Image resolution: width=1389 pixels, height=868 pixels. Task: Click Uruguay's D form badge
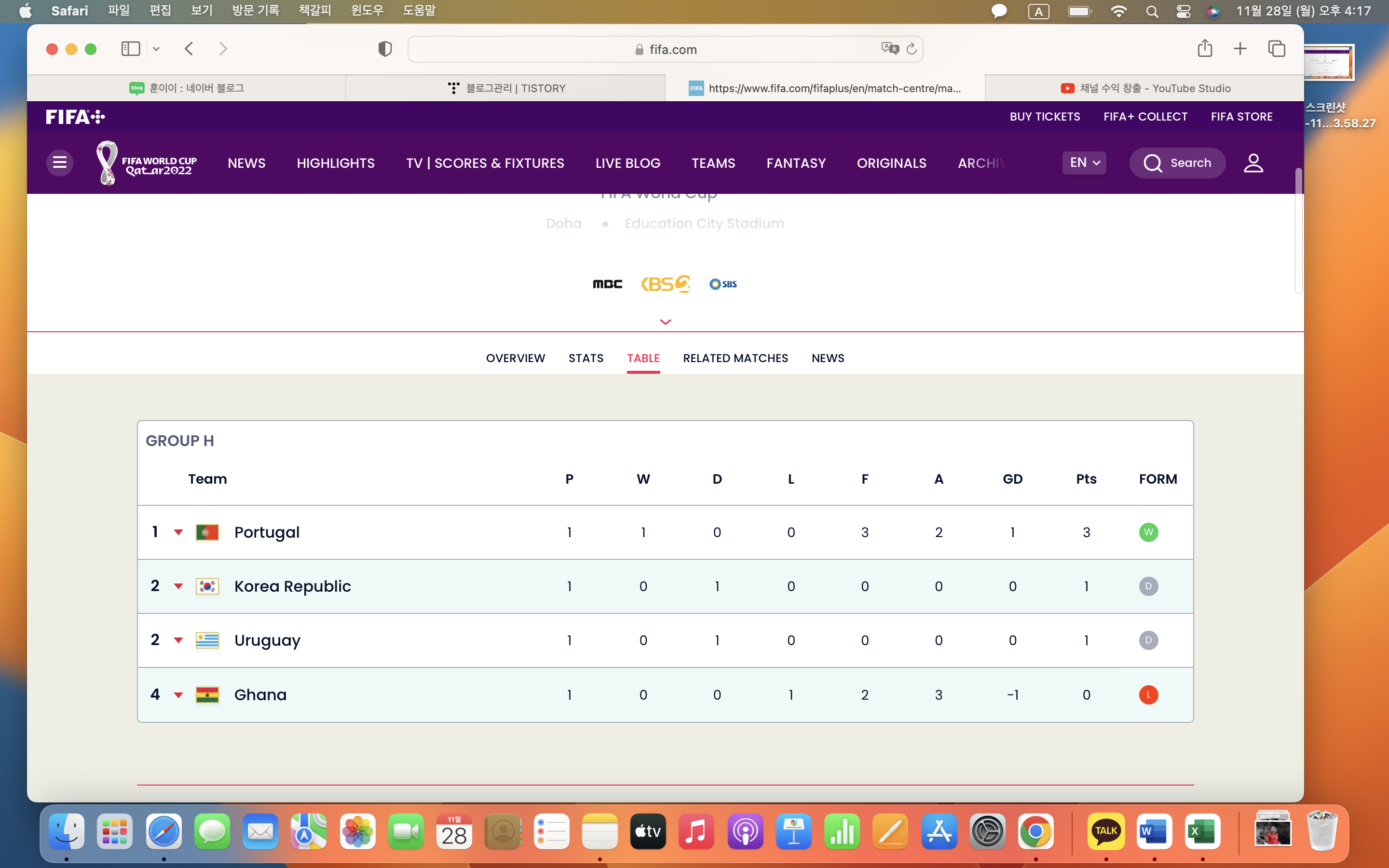click(1148, 640)
